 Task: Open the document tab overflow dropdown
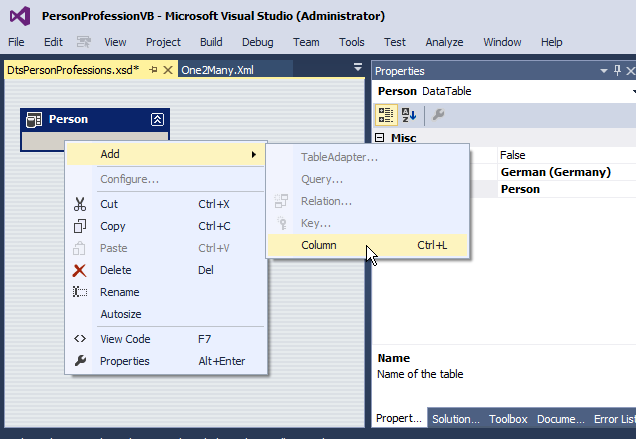click(x=358, y=67)
